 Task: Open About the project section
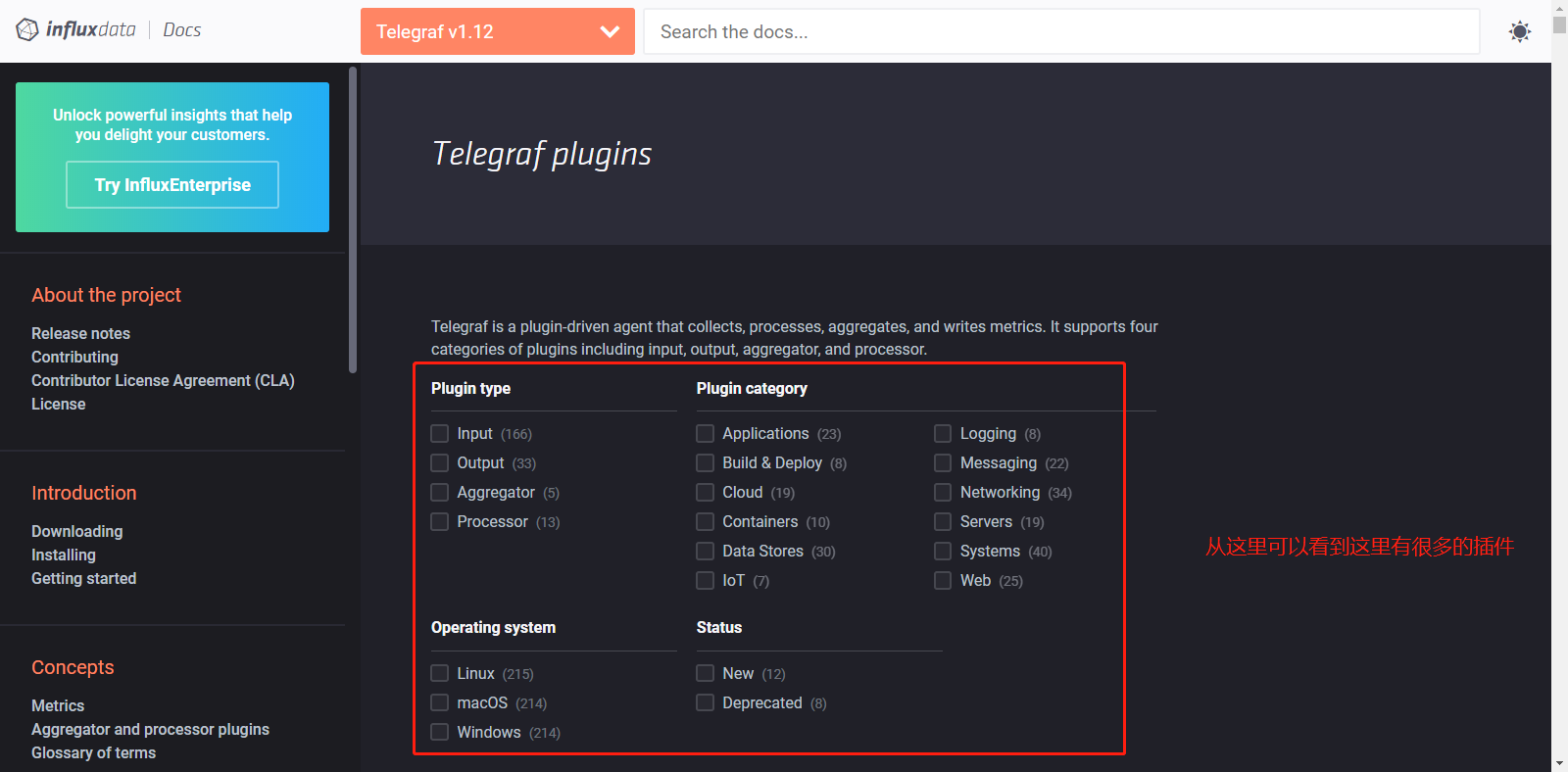point(106,295)
